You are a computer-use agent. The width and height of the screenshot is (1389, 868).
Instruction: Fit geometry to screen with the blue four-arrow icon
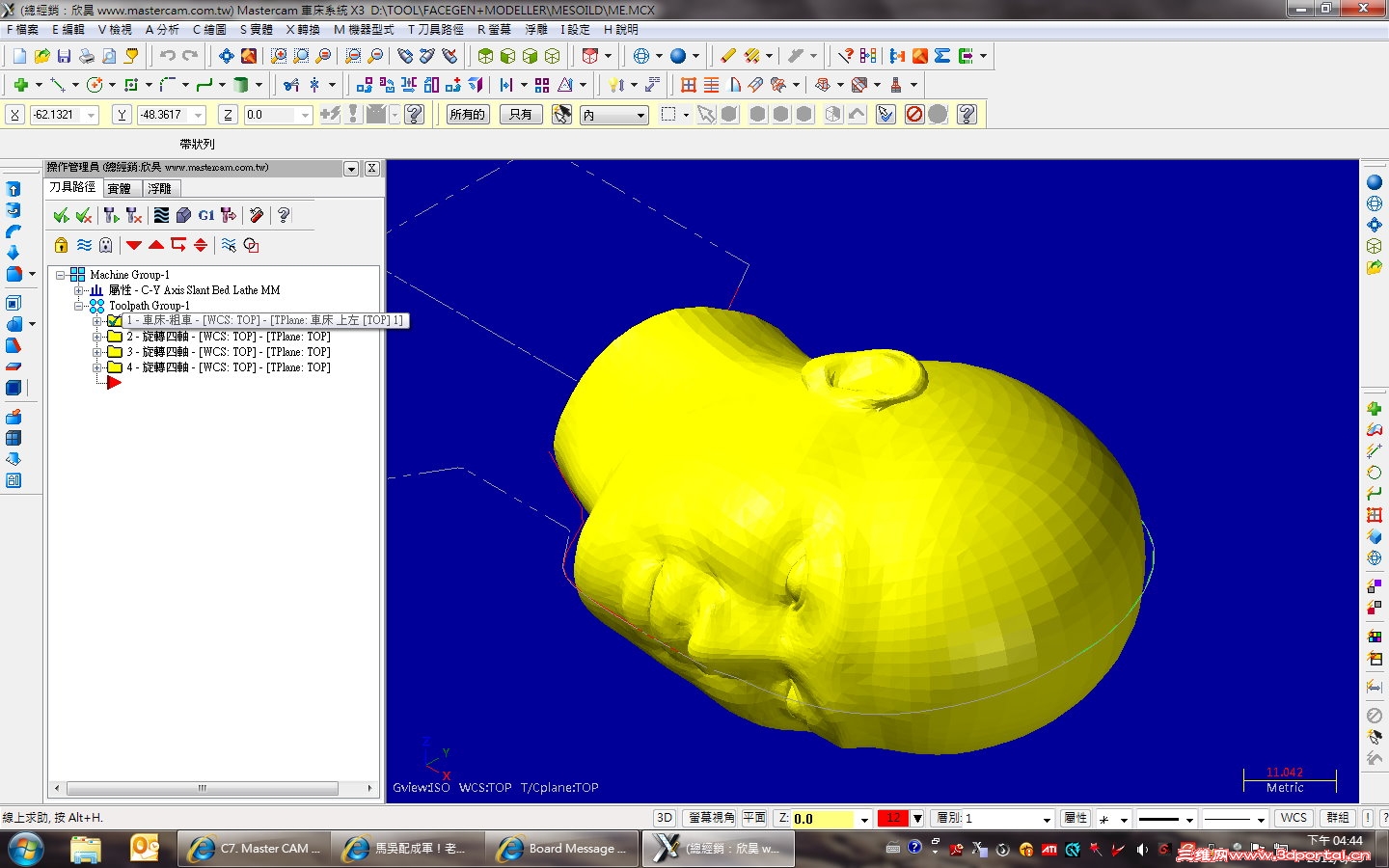(x=227, y=56)
